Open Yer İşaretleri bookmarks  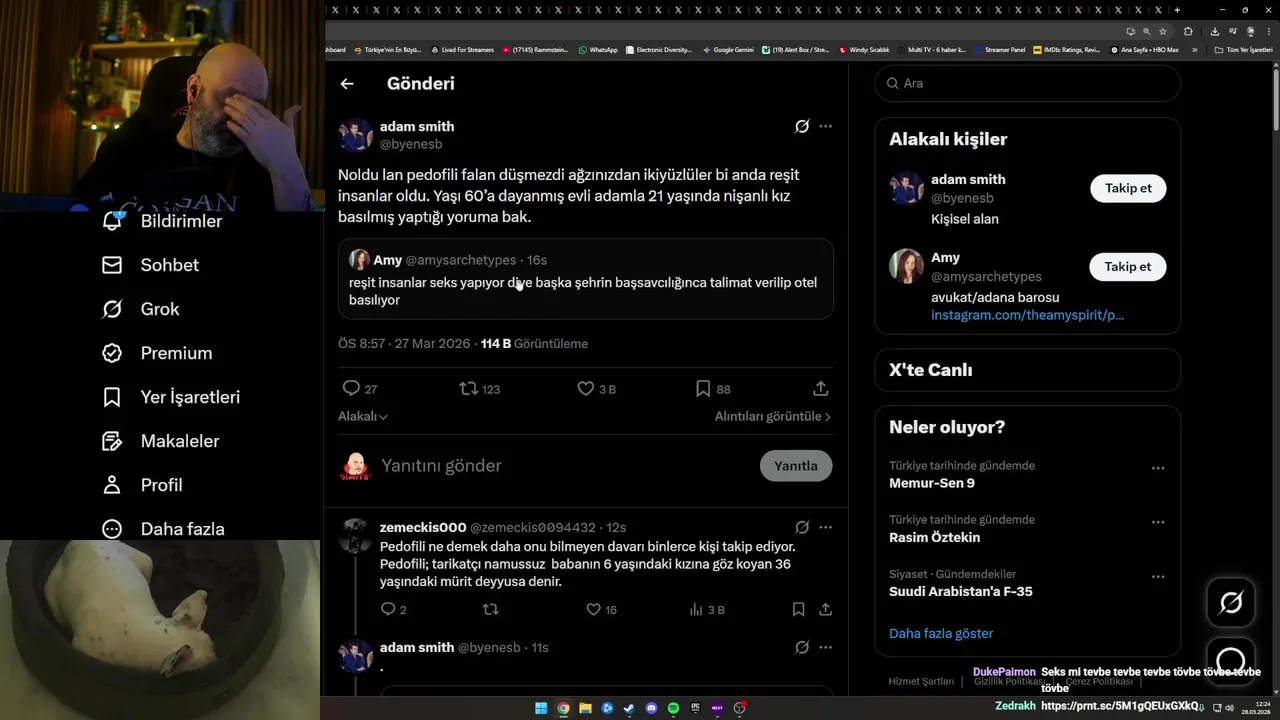coord(171,397)
